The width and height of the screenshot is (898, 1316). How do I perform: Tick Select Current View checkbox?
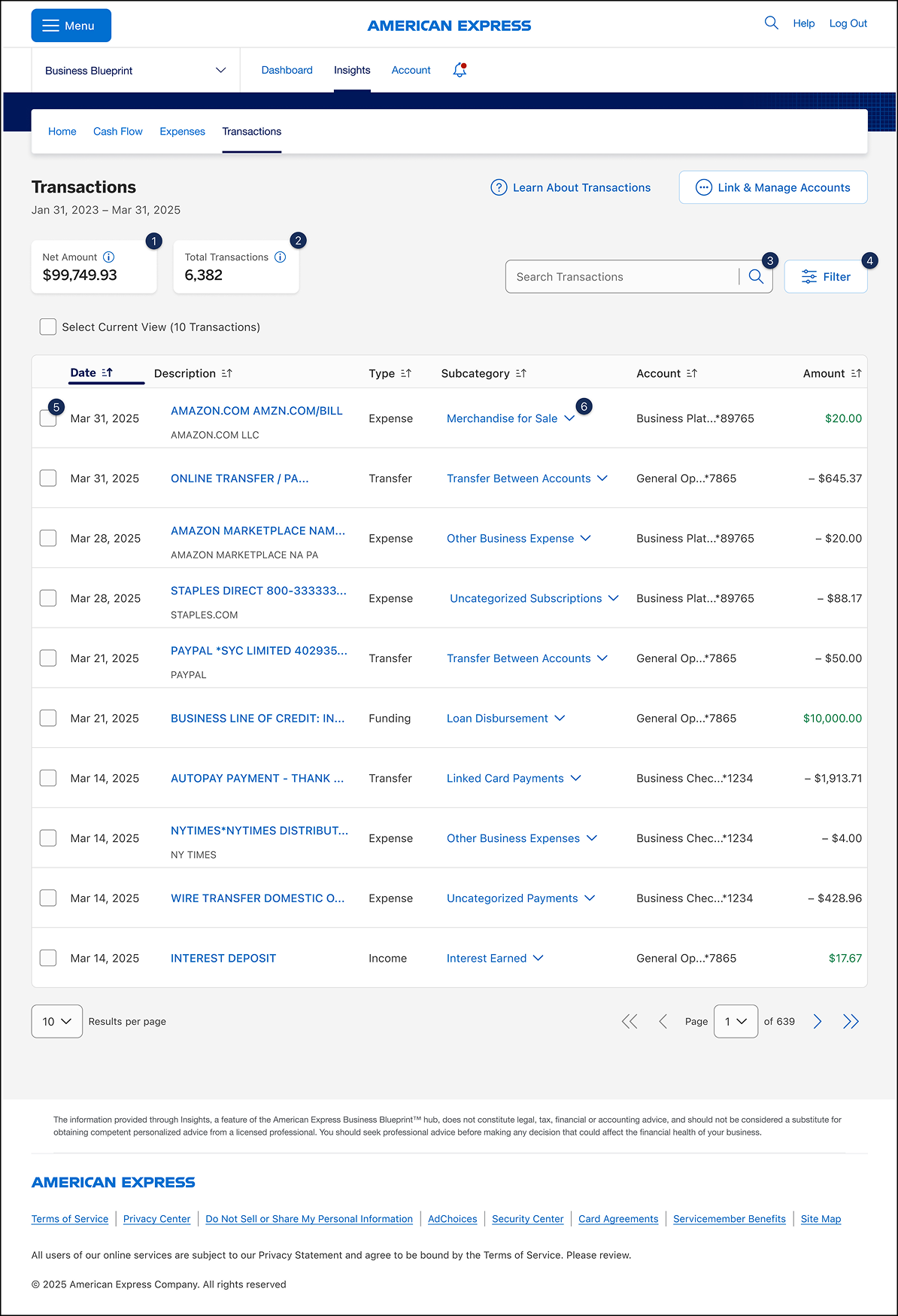tap(48, 327)
